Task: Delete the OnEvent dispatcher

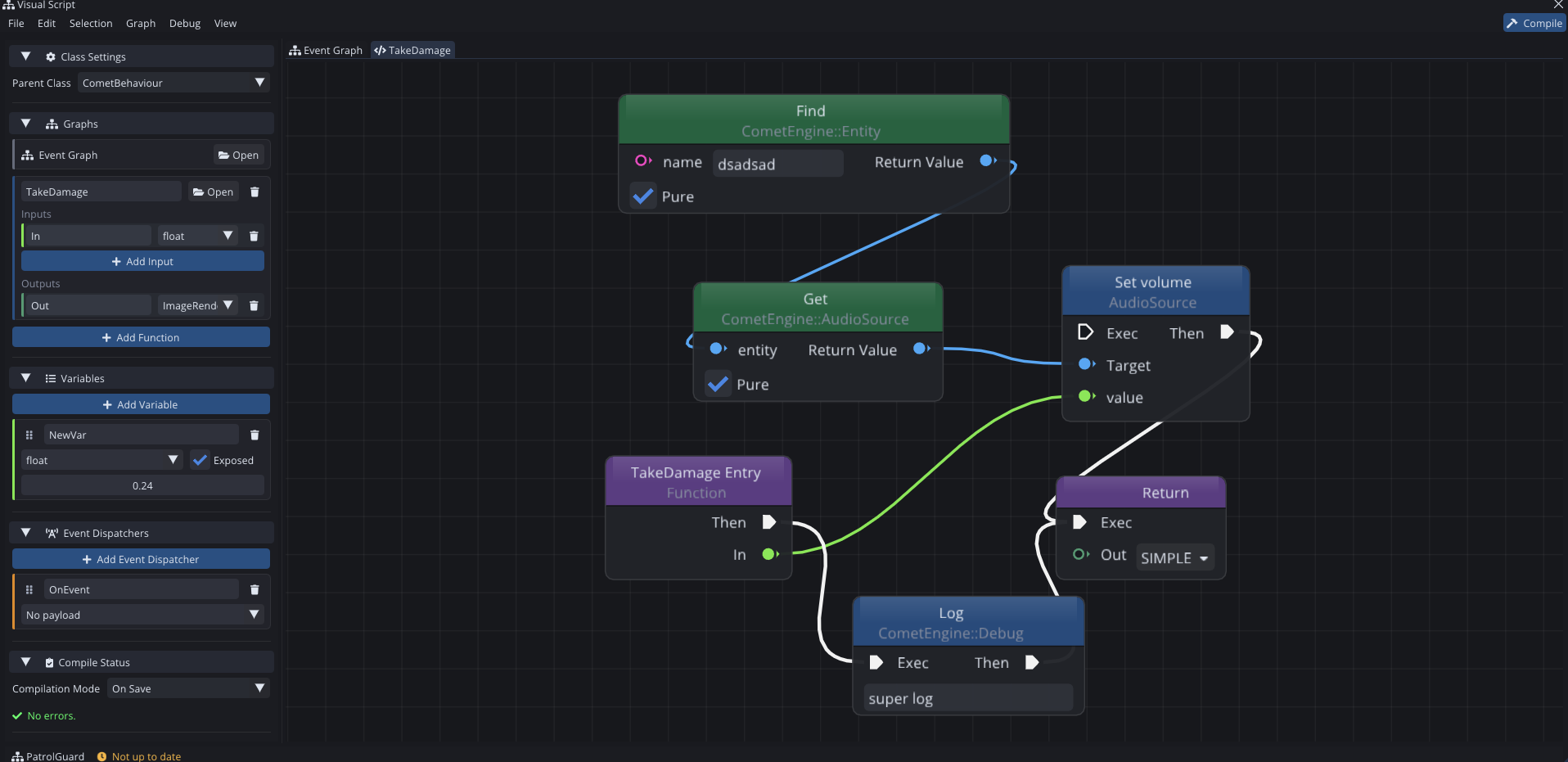Action: coord(255,589)
